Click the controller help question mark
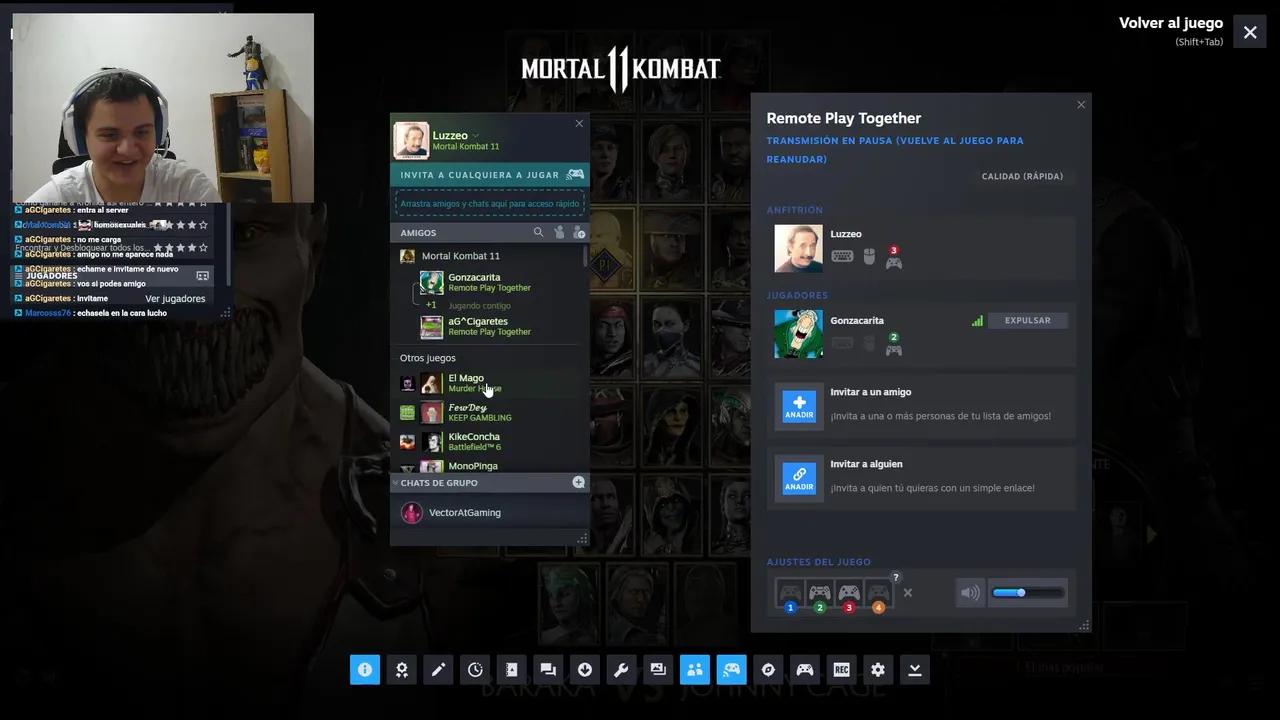Viewport: 1280px width, 720px height. [x=896, y=577]
